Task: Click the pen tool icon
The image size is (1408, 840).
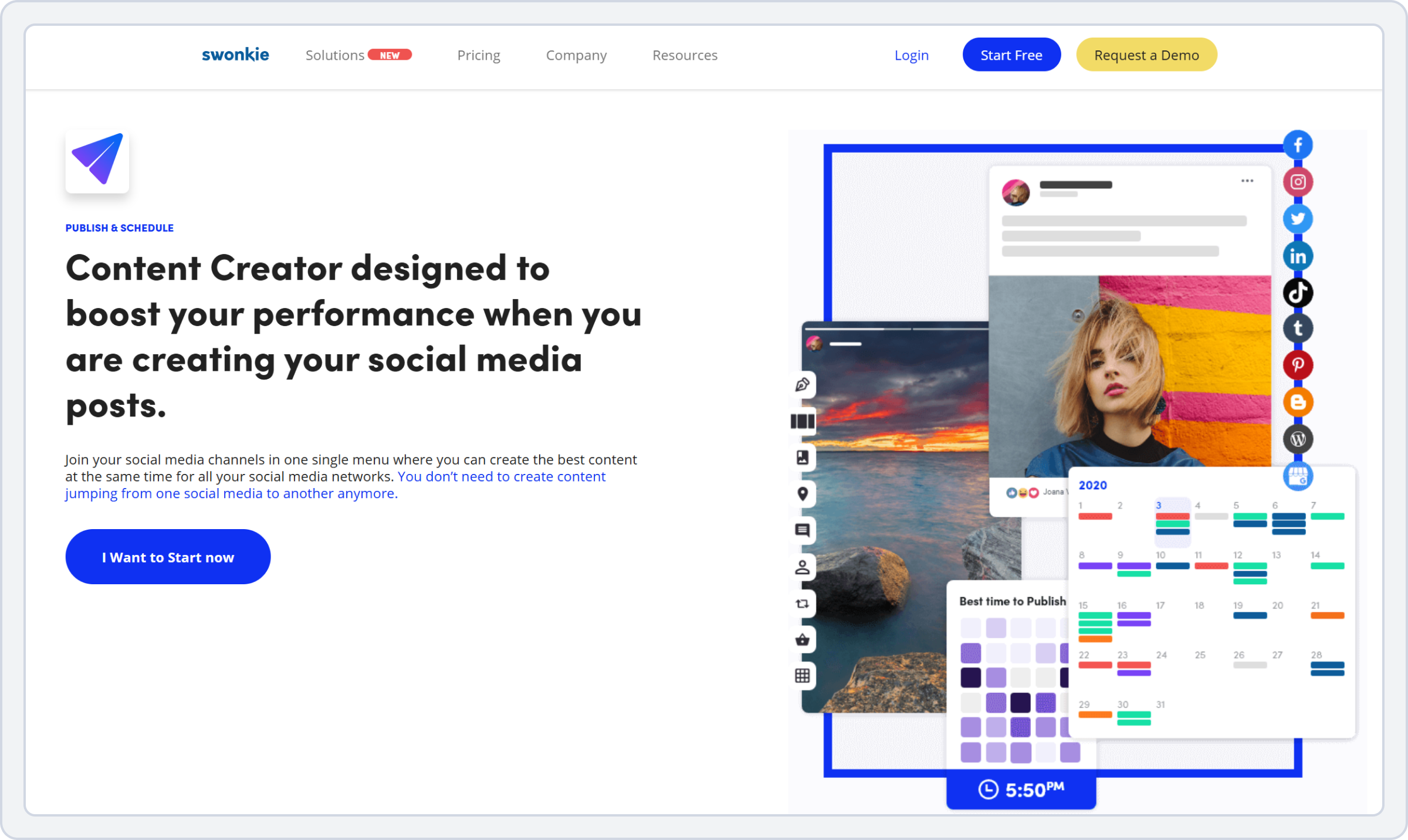Action: click(x=803, y=385)
